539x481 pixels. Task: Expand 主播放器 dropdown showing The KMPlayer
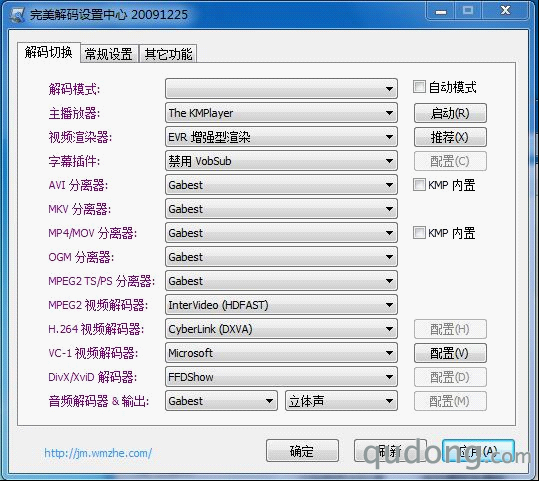pyautogui.click(x=281, y=113)
